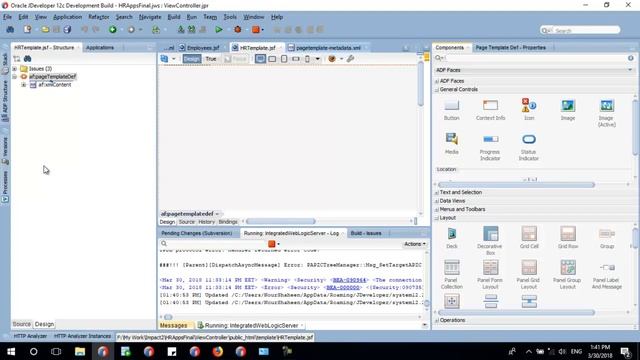
Task: Click the BEA-000000 link in log
Action: click(x=343, y=287)
